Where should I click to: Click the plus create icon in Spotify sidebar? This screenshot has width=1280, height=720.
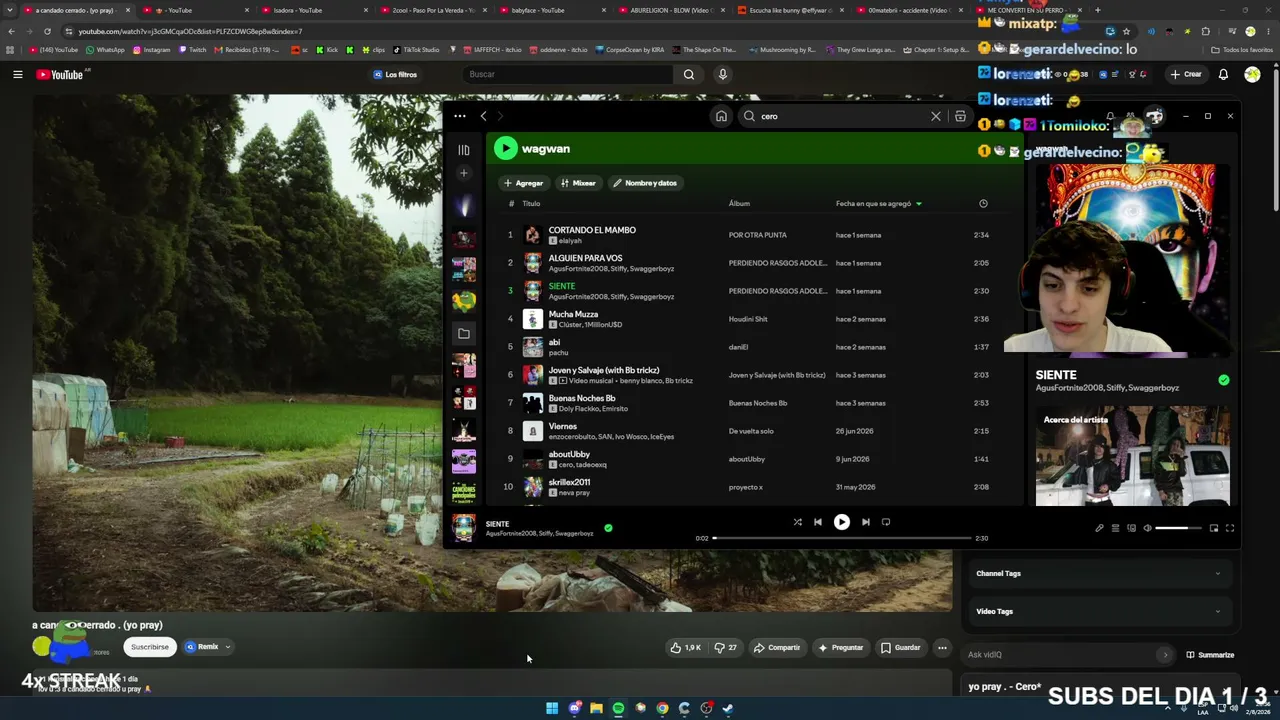(x=463, y=173)
